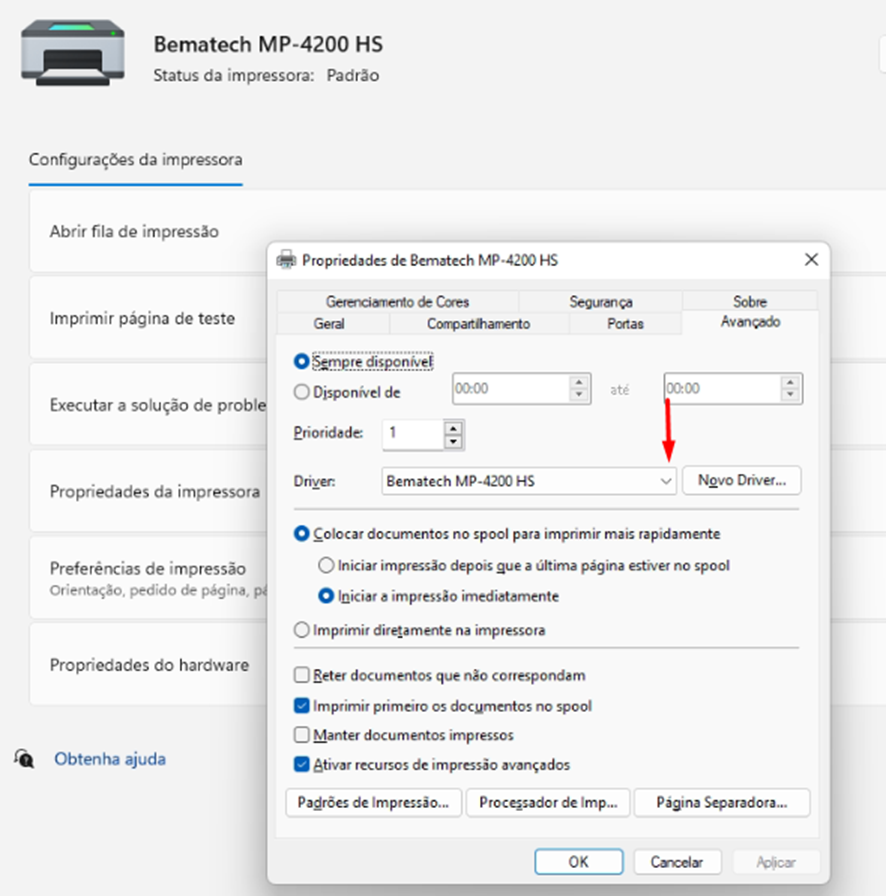The image size is (886, 896).
Task: Switch to the Geral tab
Action: click(329, 324)
